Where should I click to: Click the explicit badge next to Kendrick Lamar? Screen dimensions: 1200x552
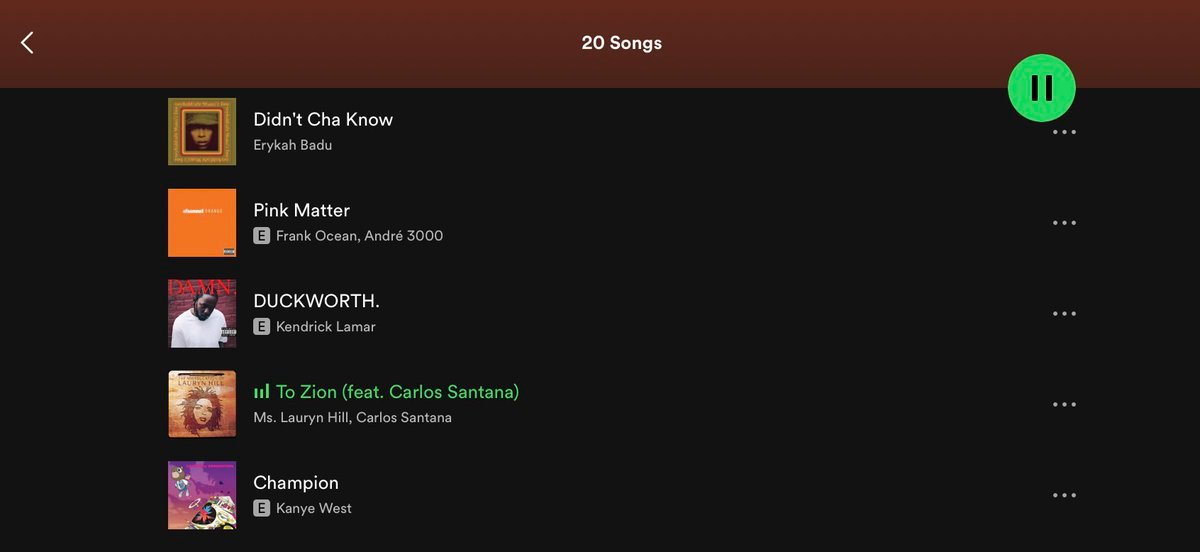pyautogui.click(x=261, y=327)
